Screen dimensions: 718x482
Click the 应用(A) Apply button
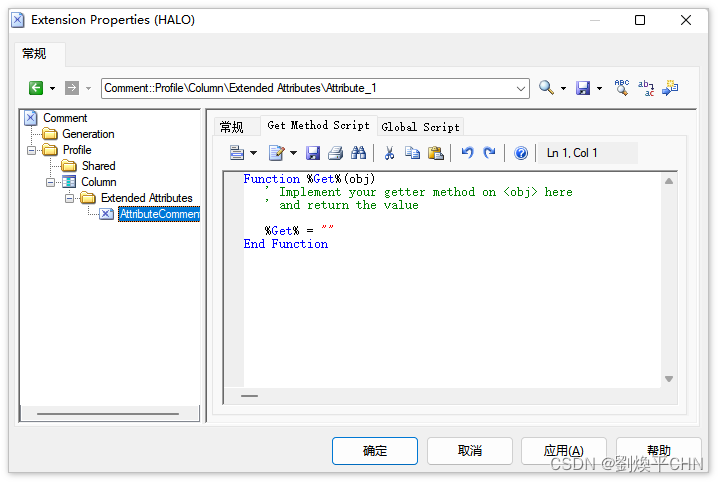(x=564, y=451)
